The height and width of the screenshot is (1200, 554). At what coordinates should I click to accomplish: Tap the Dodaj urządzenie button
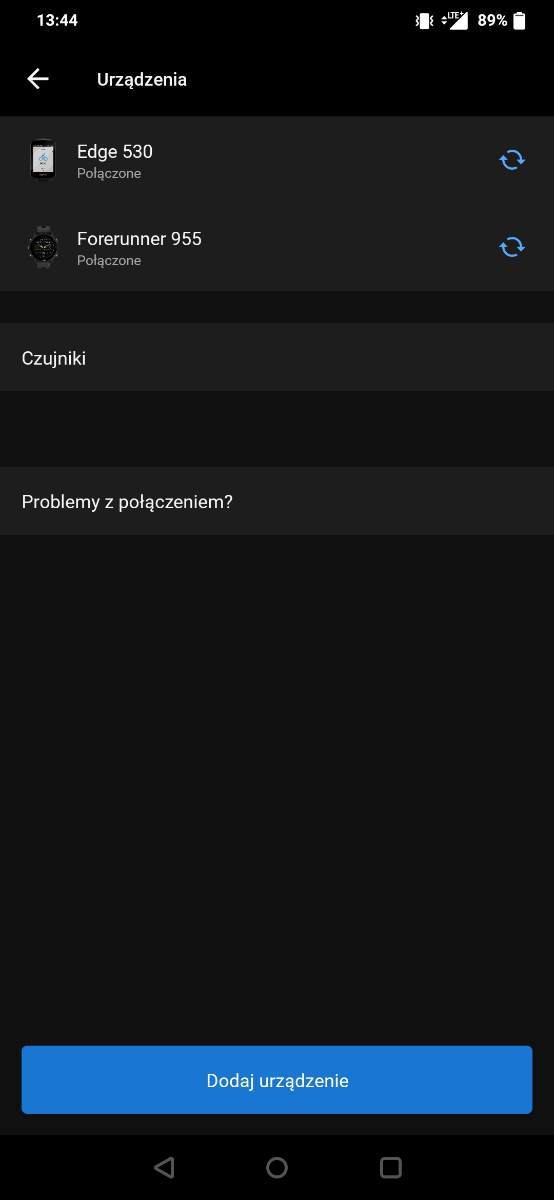click(277, 1080)
